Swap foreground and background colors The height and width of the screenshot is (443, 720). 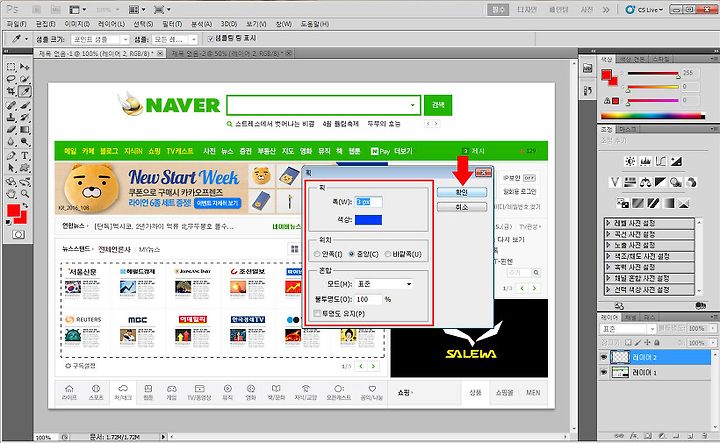click(x=26, y=206)
